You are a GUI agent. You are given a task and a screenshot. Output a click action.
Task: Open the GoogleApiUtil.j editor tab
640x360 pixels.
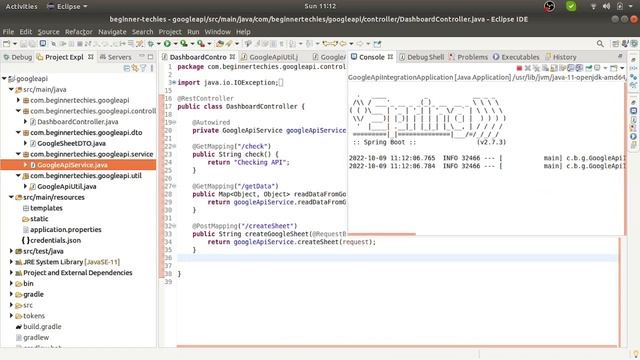[x=270, y=57]
